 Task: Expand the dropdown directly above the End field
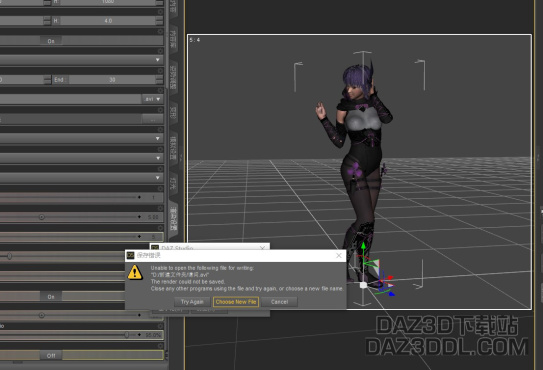pos(81,60)
